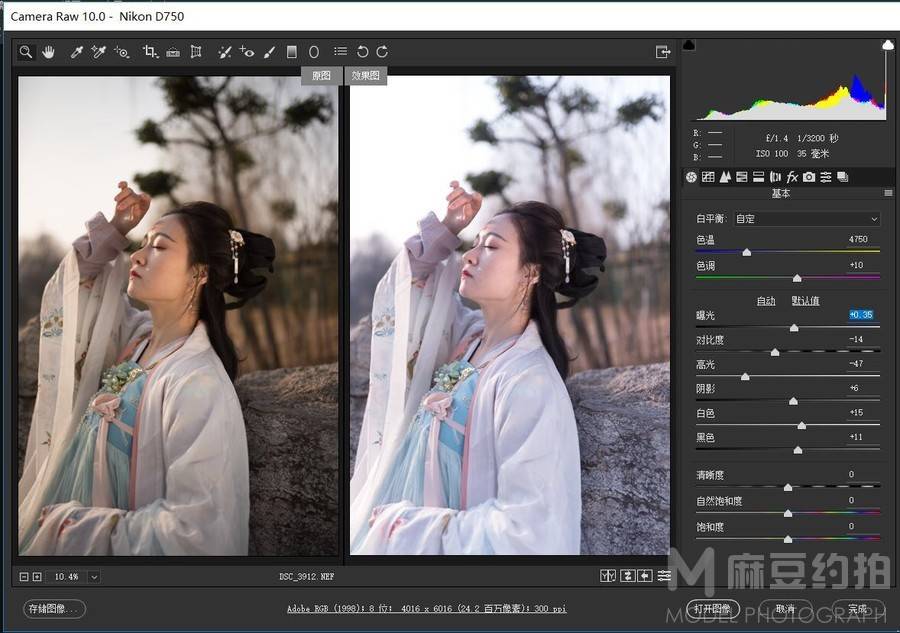Select the Straighten tool

pyautogui.click(x=173, y=52)
